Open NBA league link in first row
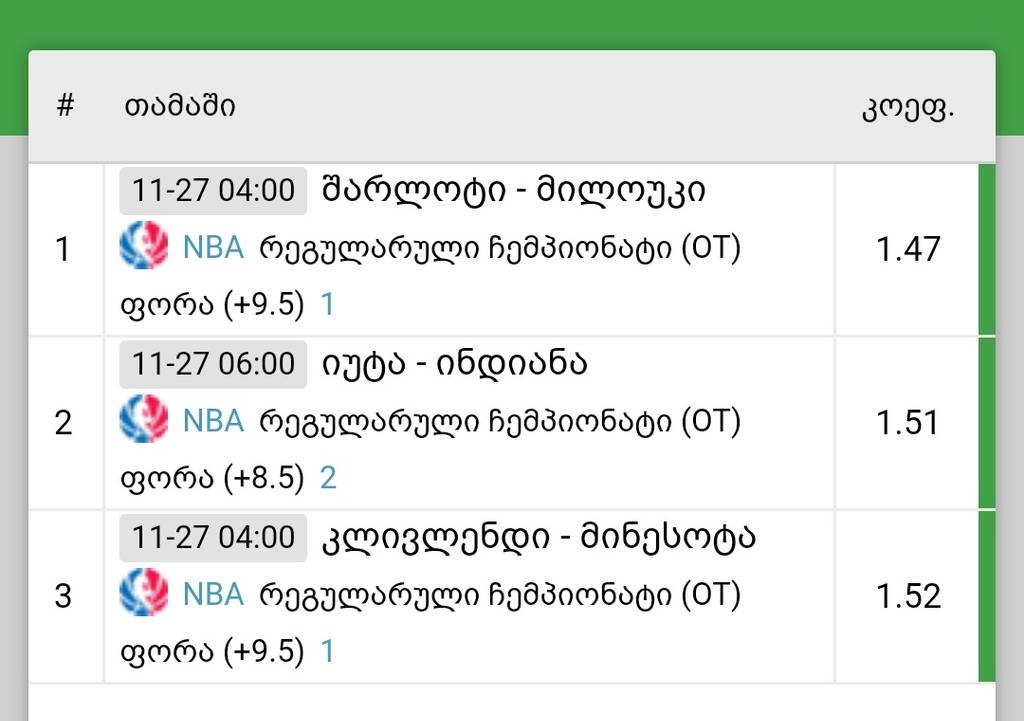Image resolution: width=1024 pixels, height=721 pixels. pyautogui.click(x=213, y=247)
